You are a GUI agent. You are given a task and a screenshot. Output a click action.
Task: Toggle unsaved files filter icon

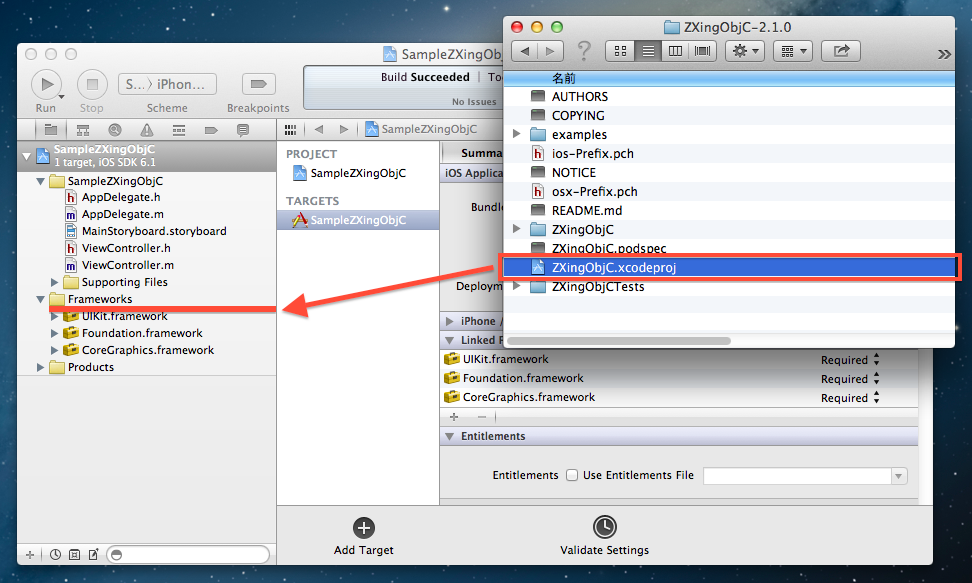93,554
